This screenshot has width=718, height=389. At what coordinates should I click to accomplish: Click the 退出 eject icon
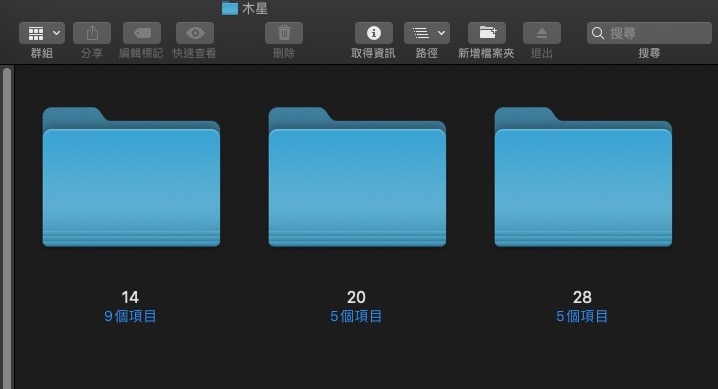[x=542, y=33]
